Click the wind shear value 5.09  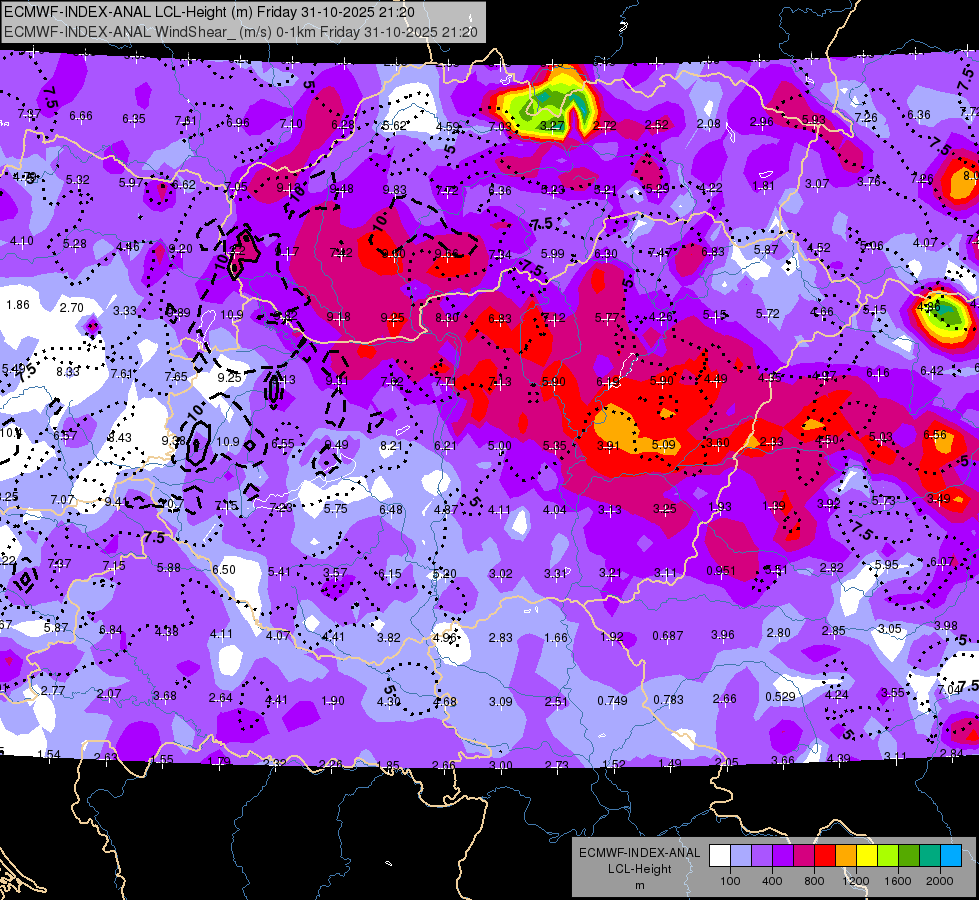point(664,445)
